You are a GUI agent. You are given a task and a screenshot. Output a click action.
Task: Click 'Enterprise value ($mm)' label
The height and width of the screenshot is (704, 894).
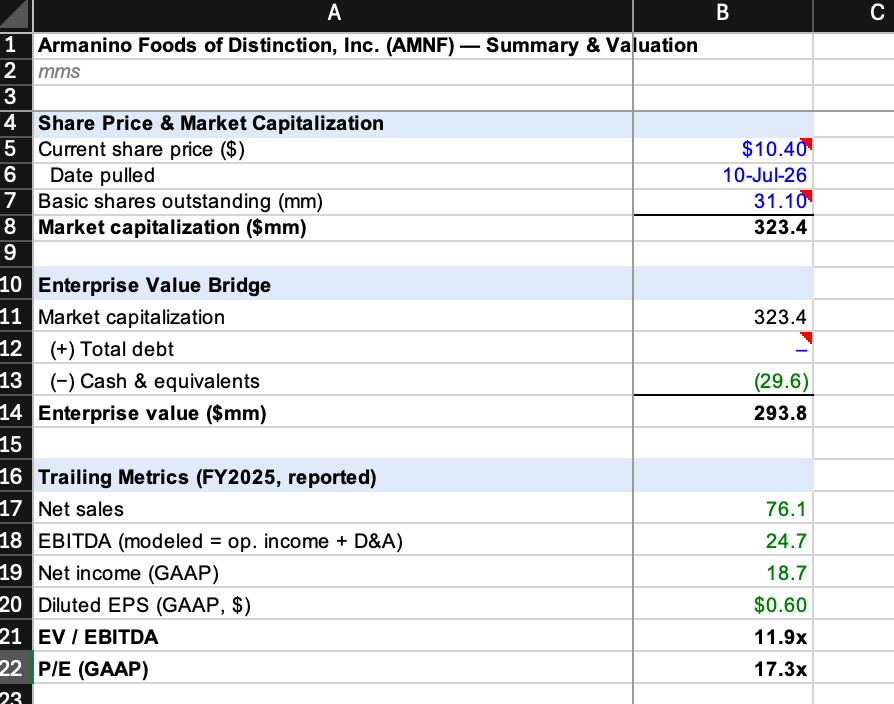pos(334,412)
